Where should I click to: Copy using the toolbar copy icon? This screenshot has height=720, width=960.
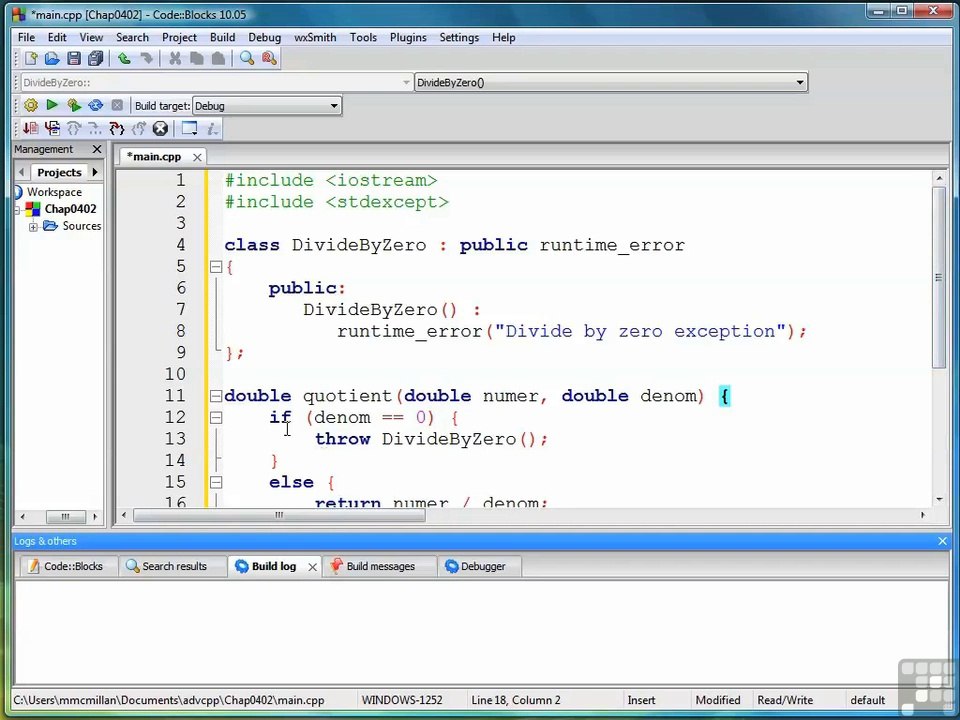pyautogui.click(x=197, y=59)
